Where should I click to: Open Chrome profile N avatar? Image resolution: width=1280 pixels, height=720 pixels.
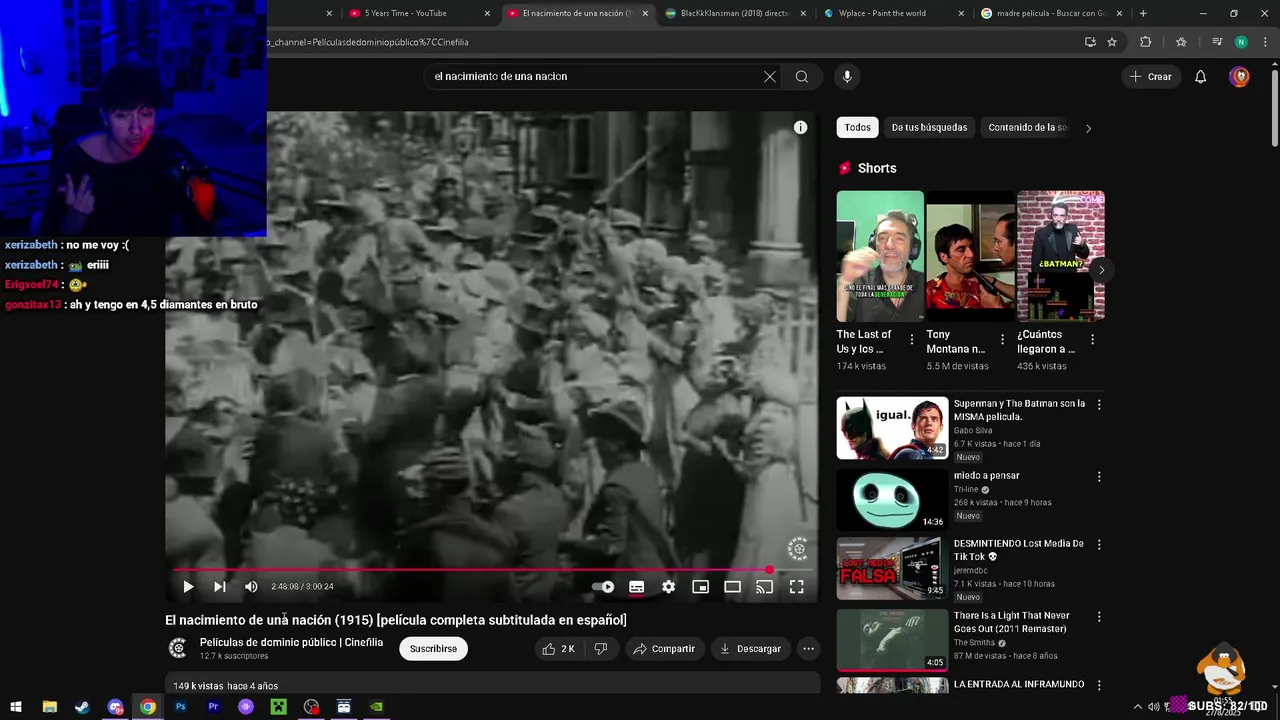[x=1241, y=42]
